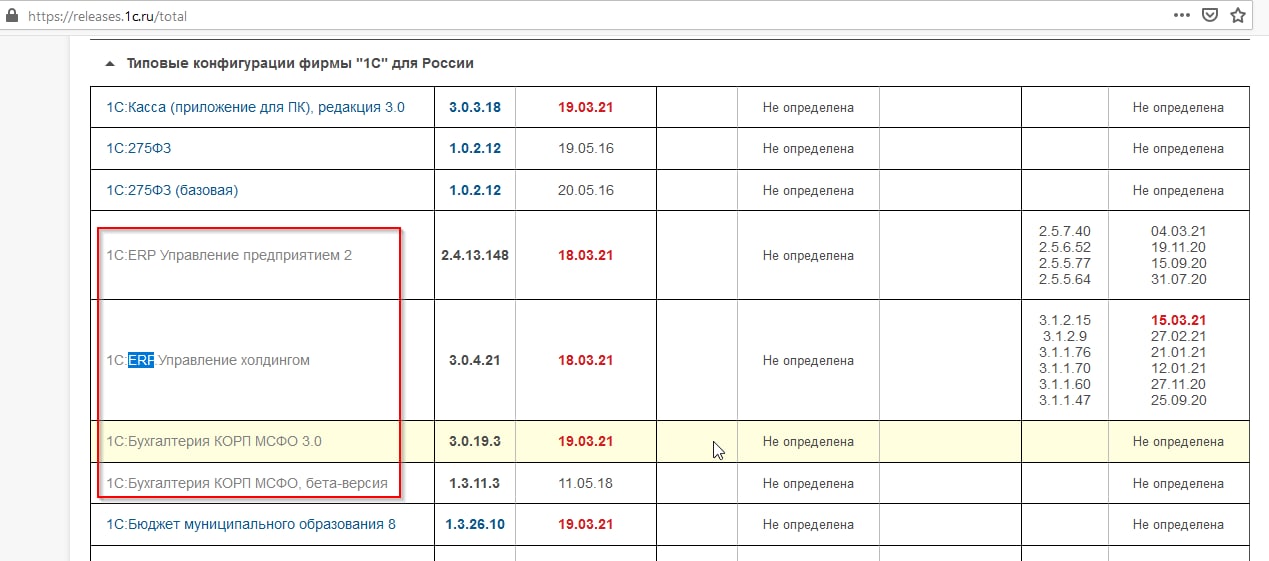Click planned version 2.5.6.52
The height and width of the screenshot is (561, 1269).
click(1064, 247)
